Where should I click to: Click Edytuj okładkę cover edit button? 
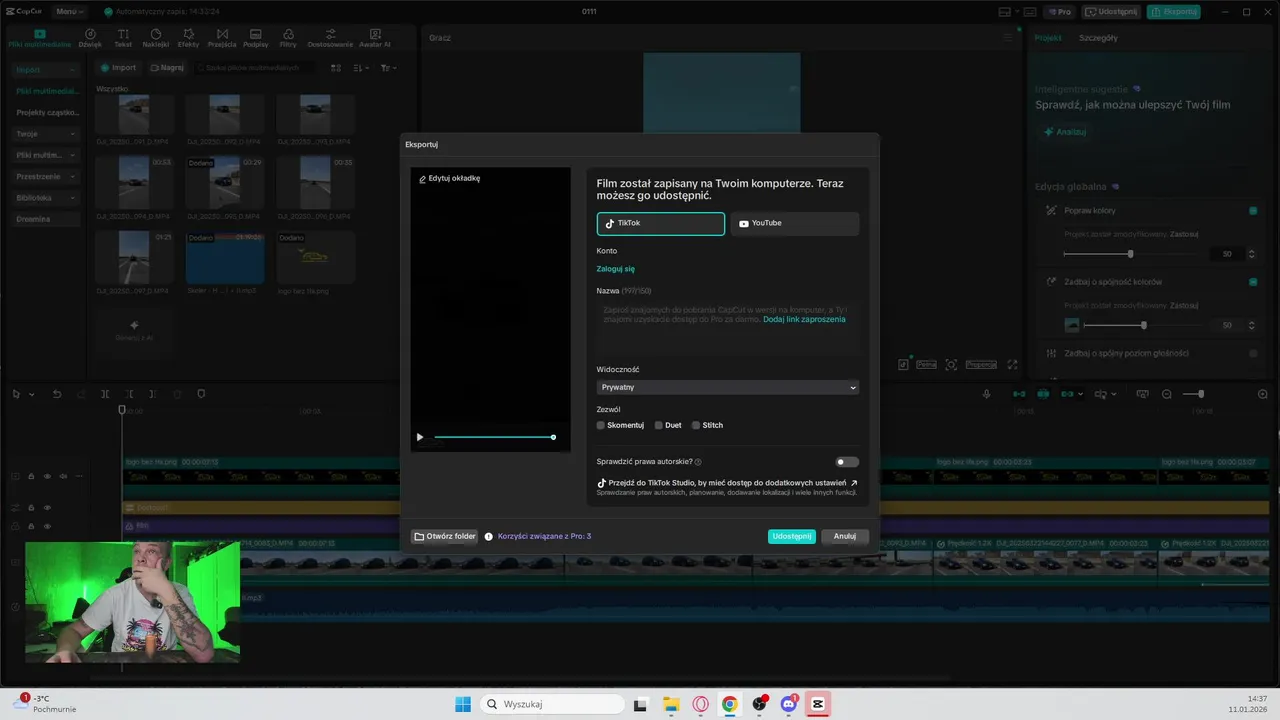pyautogui.click(x=449, y=178)
